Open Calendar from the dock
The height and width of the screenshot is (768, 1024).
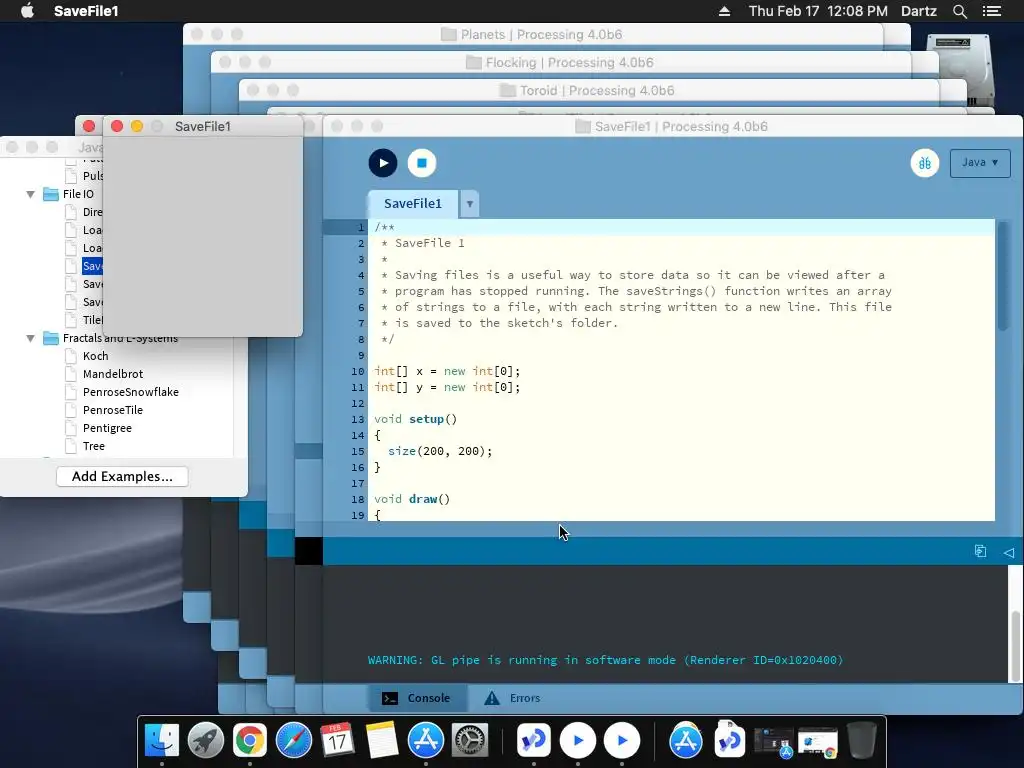click(x=338, y=741)
